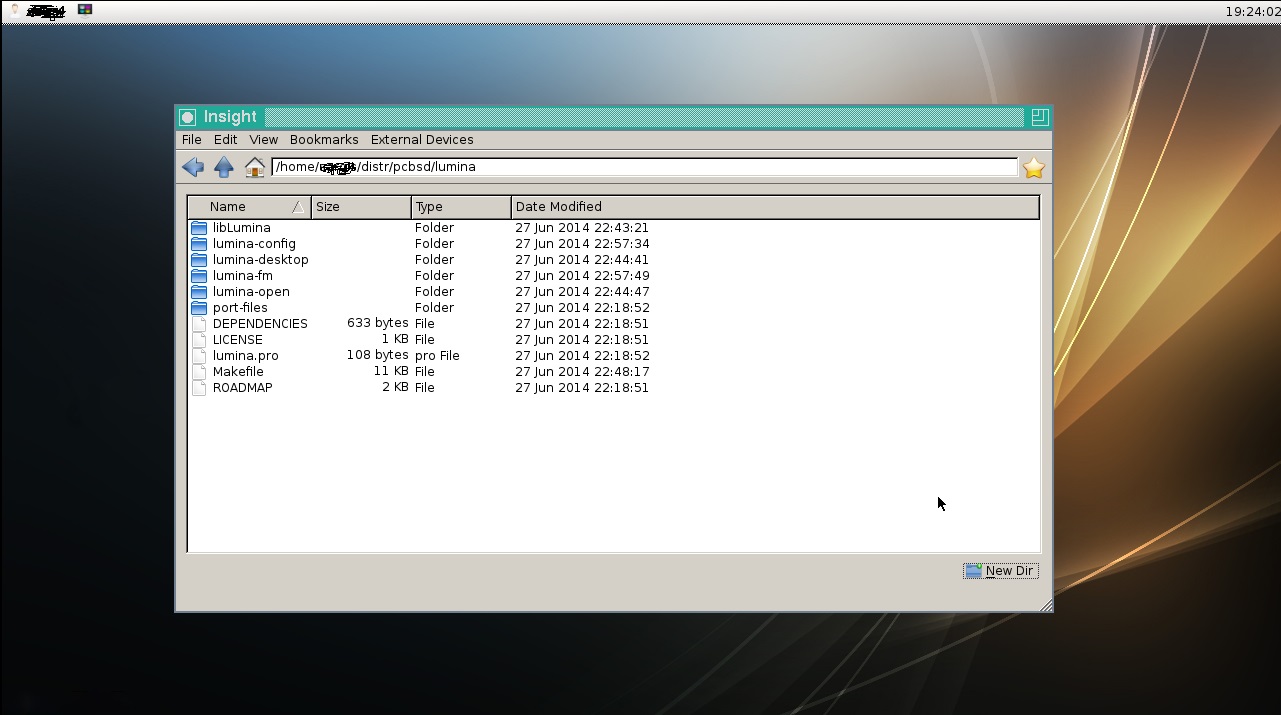Click the Makefile file icon
1281x715 pixels.
click(x=199, y=372)
